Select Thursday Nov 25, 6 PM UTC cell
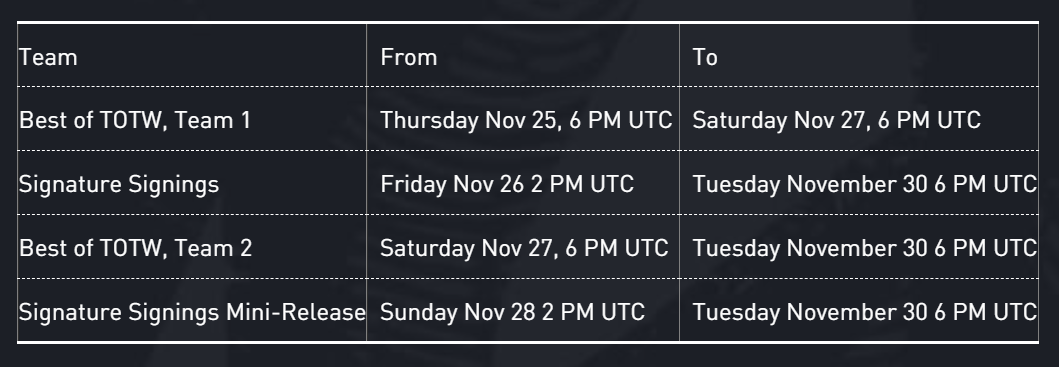Viewport: 1059px width, 367px height. [523, 119]
